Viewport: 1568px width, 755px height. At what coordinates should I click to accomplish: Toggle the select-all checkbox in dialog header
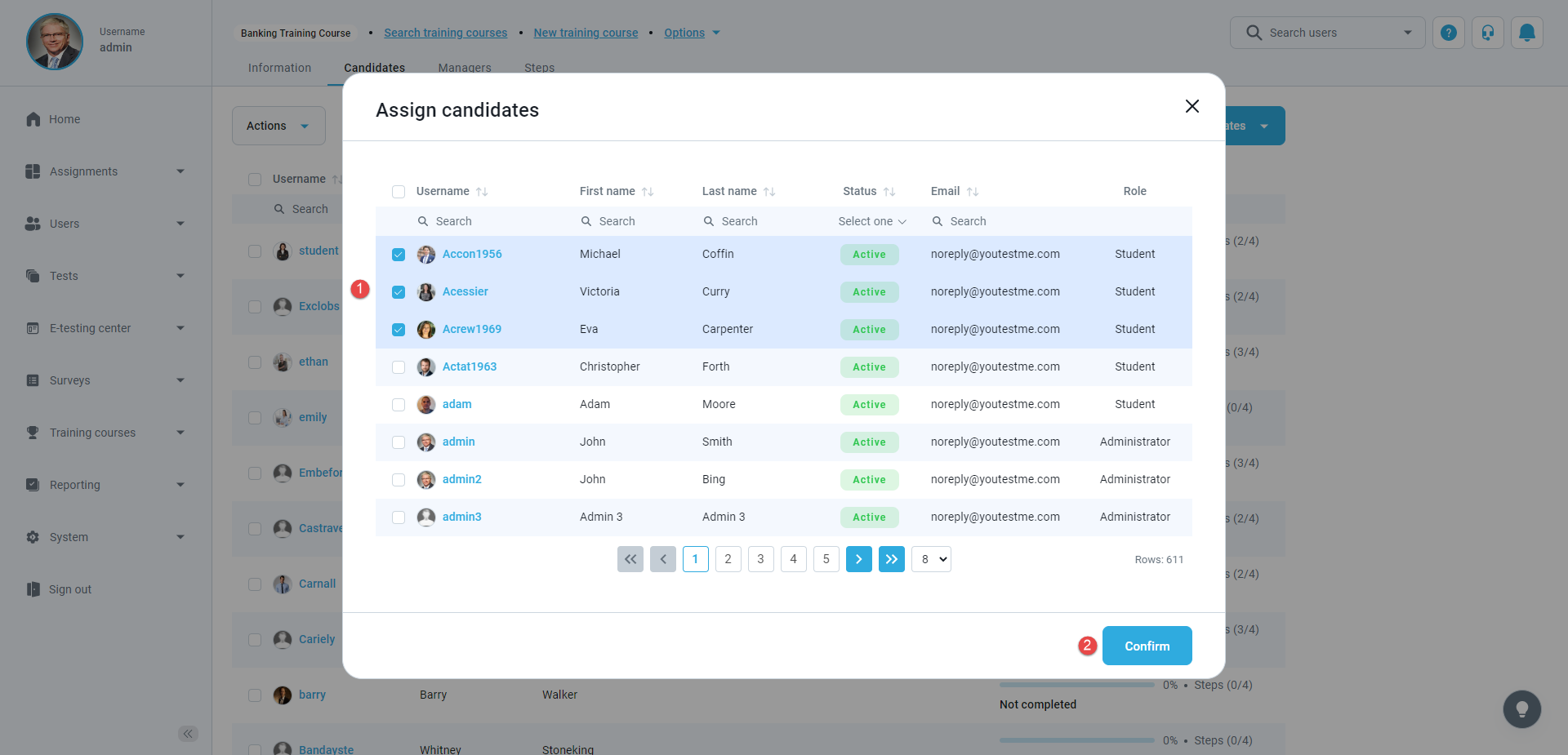399,192
